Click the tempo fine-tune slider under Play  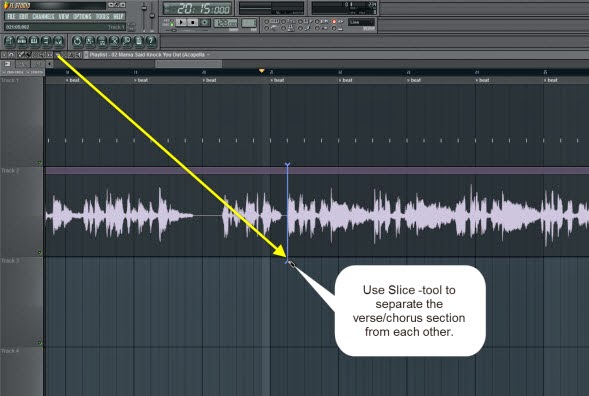pyautogui.click(x=173, y=30)
